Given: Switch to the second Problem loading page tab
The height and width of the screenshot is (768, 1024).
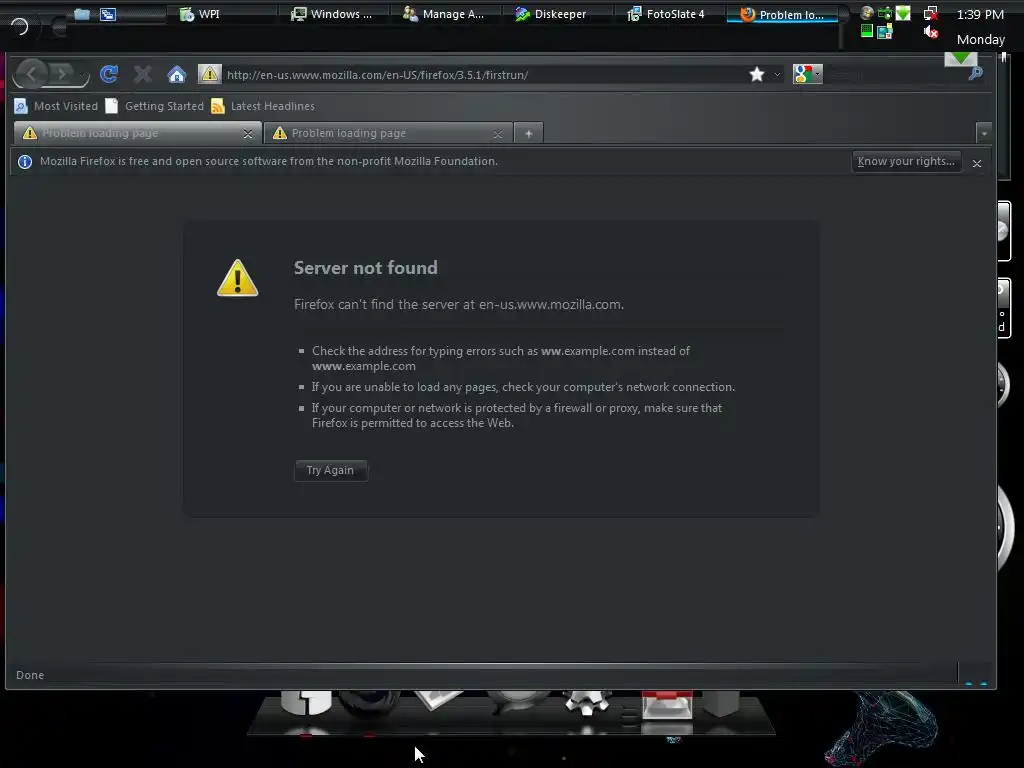Looking at the screenshot, I should 388,133.
